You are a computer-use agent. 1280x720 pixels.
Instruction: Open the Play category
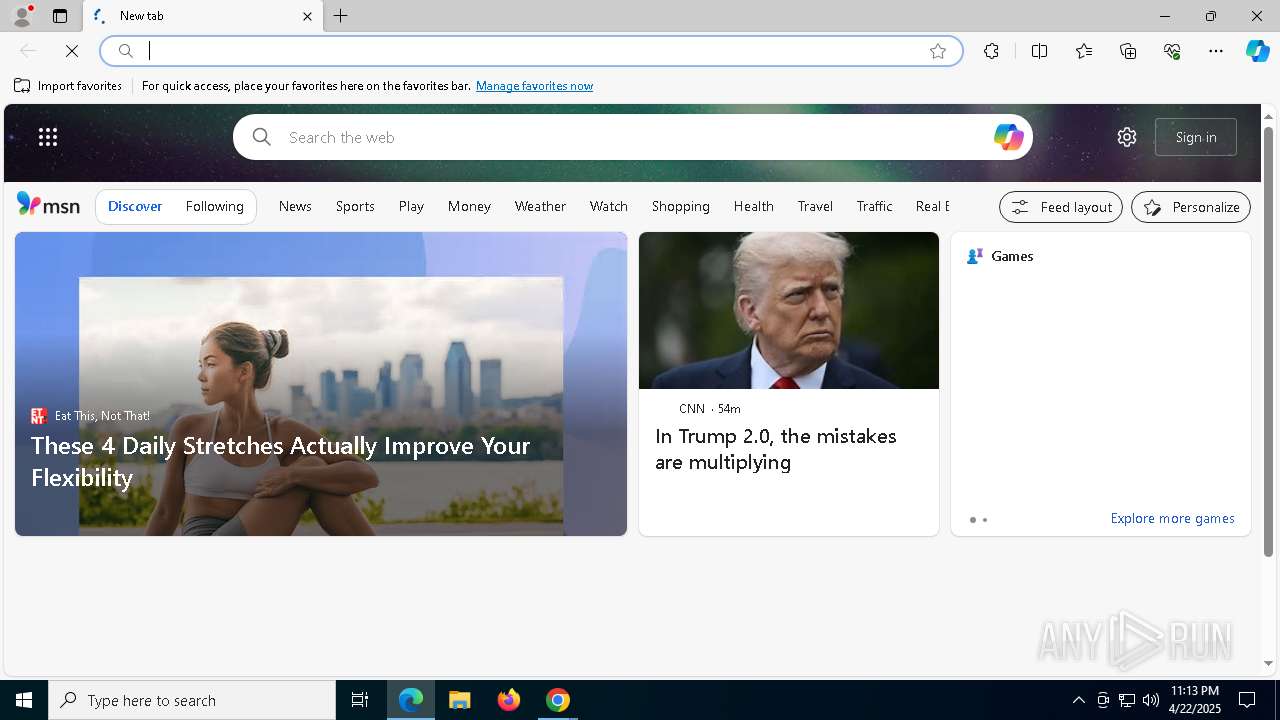point(411,206)
